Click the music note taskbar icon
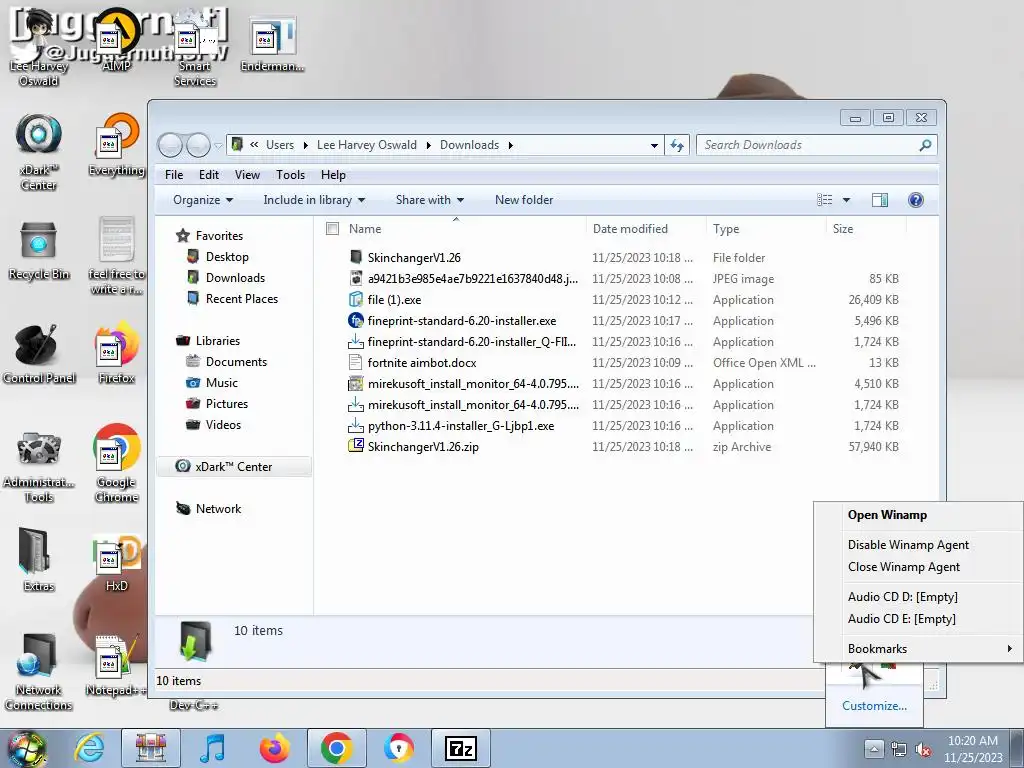The height and width of the screenshot is (768, 1024). (x=212, y=748)
